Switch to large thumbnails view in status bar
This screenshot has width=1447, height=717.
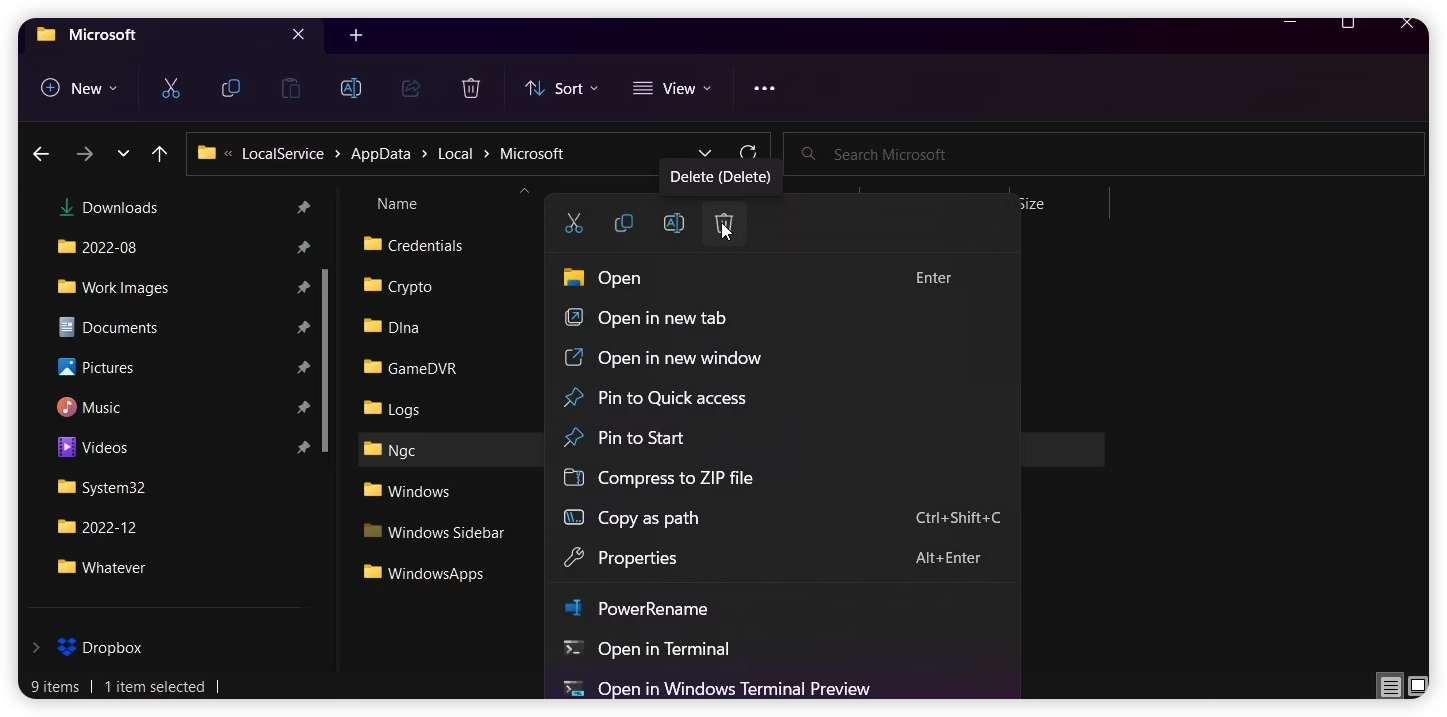click(x=1417, y=686)
